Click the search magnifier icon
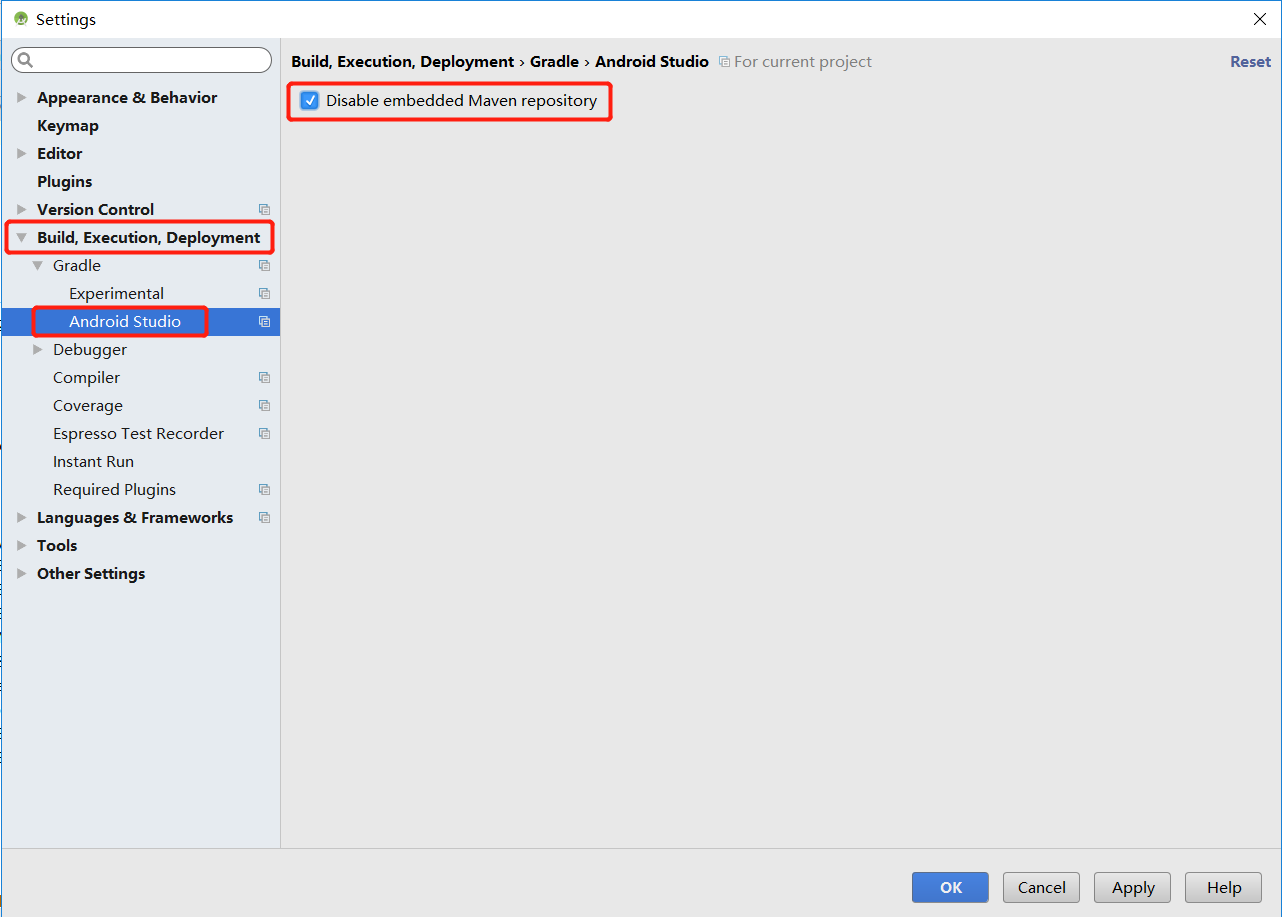Image resolution: width=1282 pixels, height=917 pixels. tap(26, 60)
